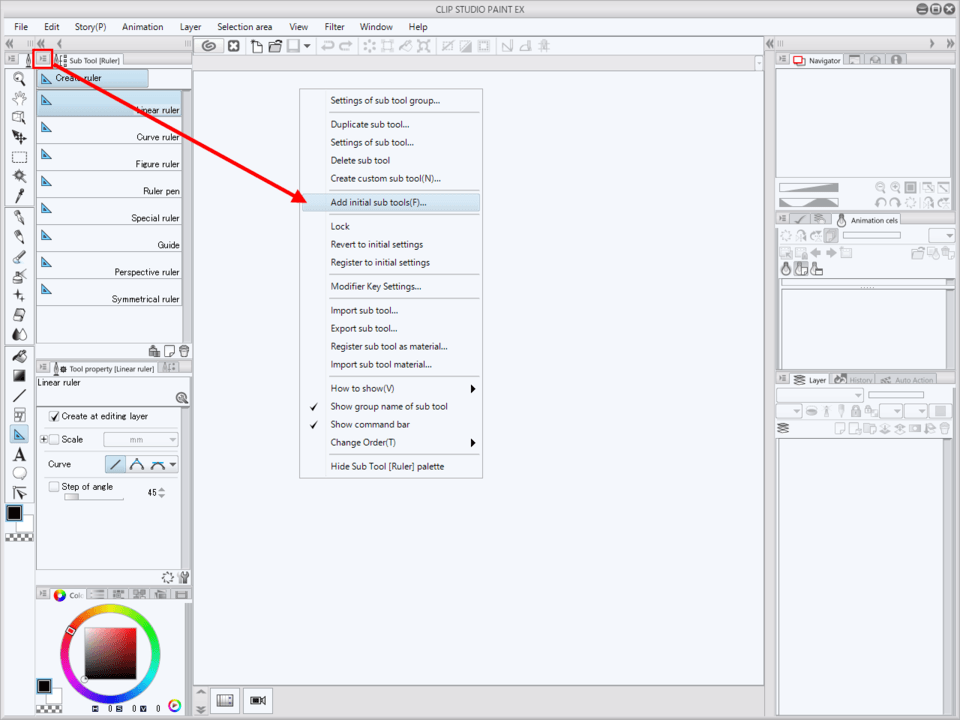Select the Text tool
Viewport: 960px width, 720px height.
[x=18, y=454]
